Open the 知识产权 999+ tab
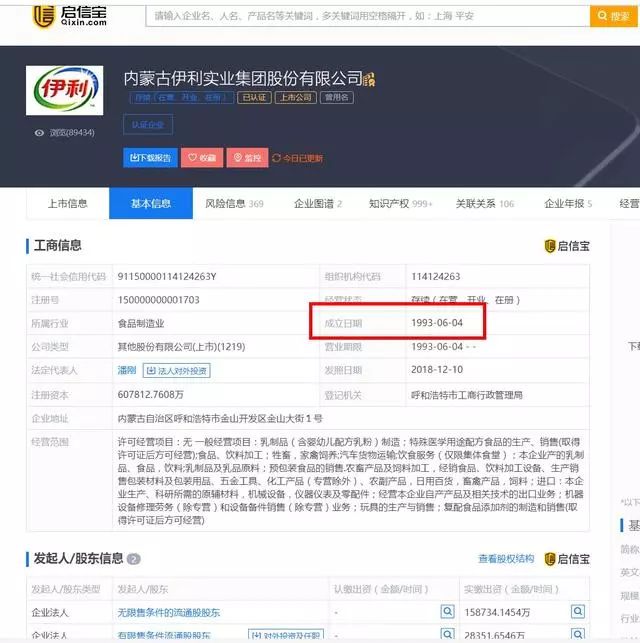Viewport: 640px width, 643px height. pyautogui.click(x=401, y=203)
